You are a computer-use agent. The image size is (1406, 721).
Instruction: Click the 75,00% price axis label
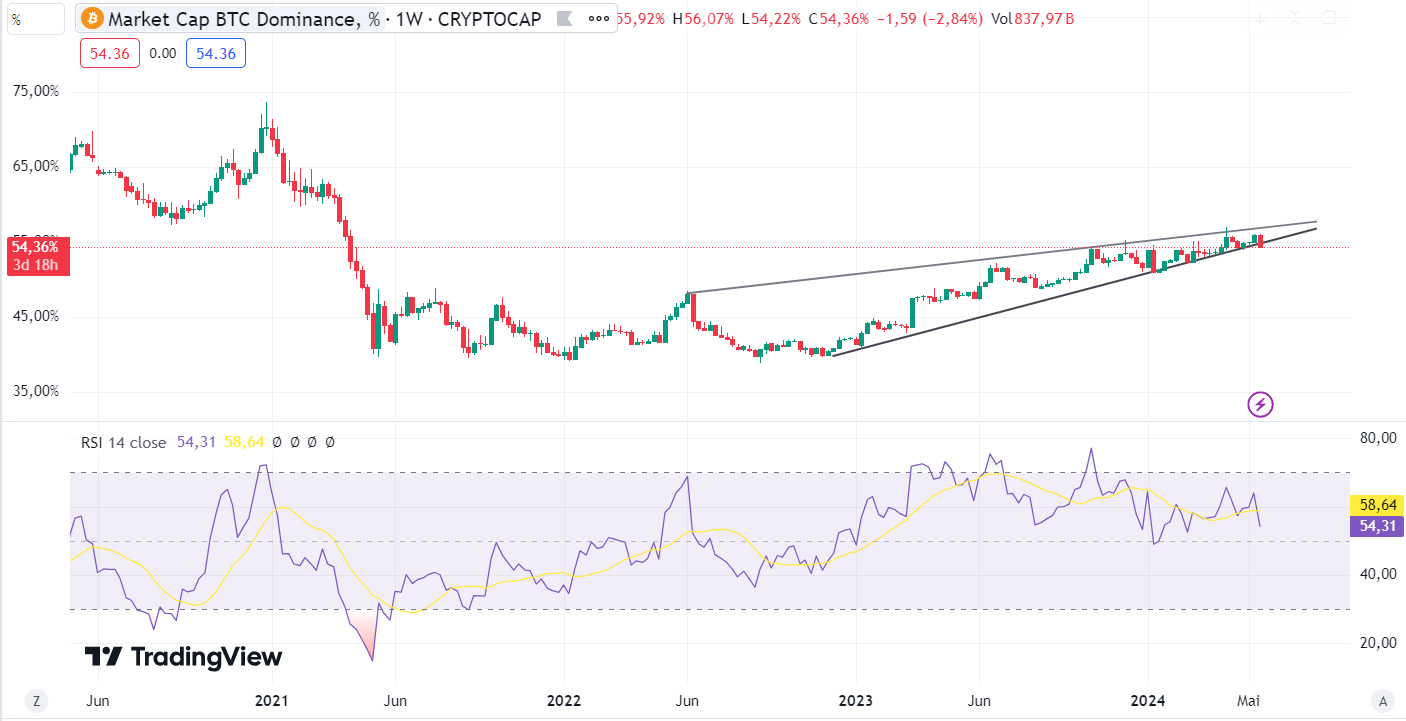click(x=36, y=91)
